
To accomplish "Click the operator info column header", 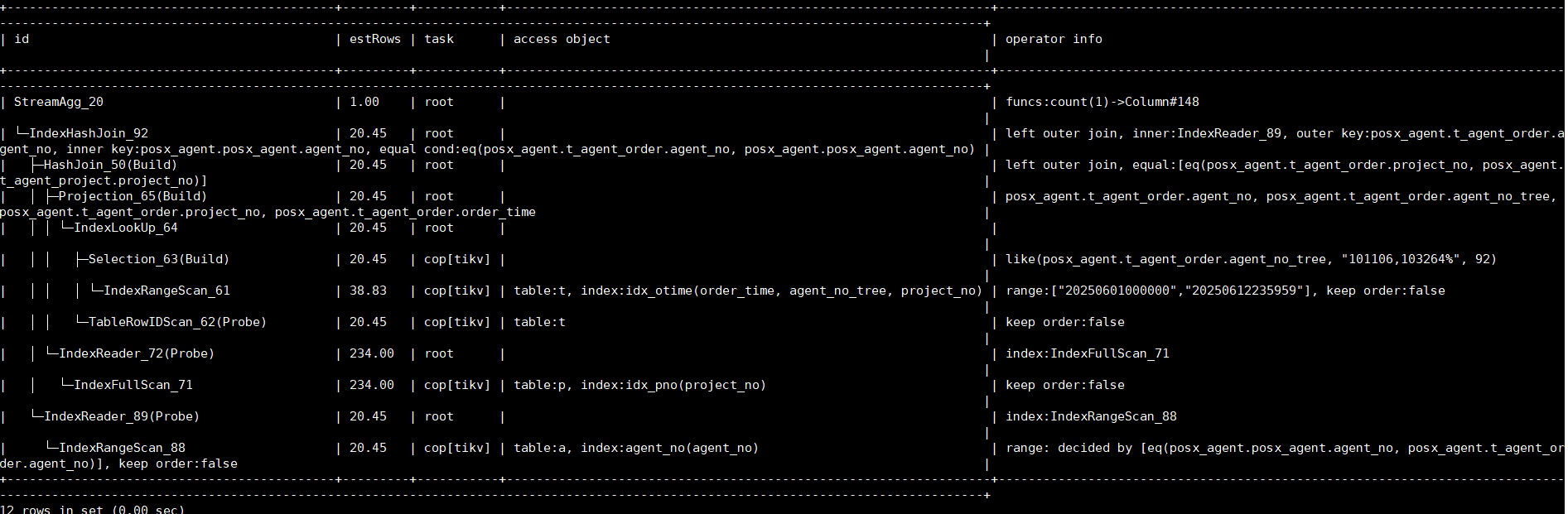I will (x=1054, y=39).
